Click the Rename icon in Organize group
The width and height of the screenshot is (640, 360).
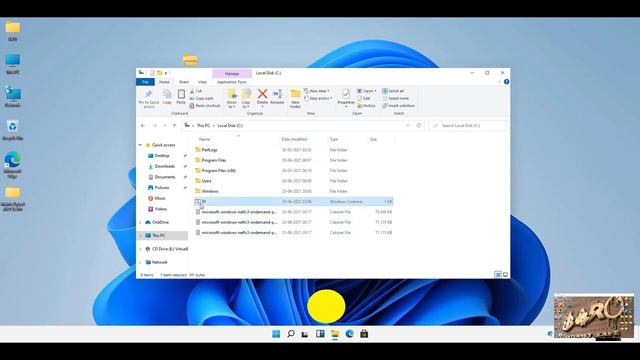click(277, 94)
